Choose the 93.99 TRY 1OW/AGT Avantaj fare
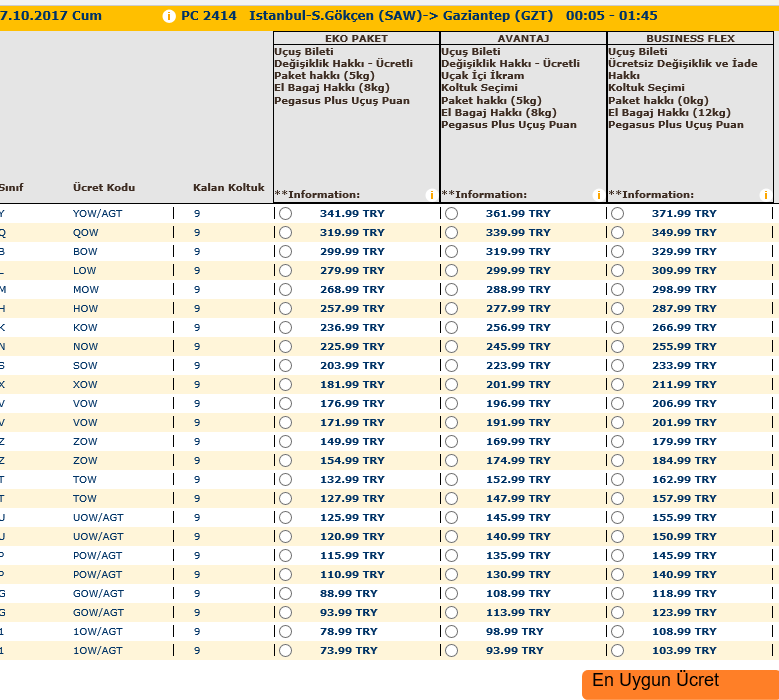This screenshot has width=779, height=700. tap(452, 651)
